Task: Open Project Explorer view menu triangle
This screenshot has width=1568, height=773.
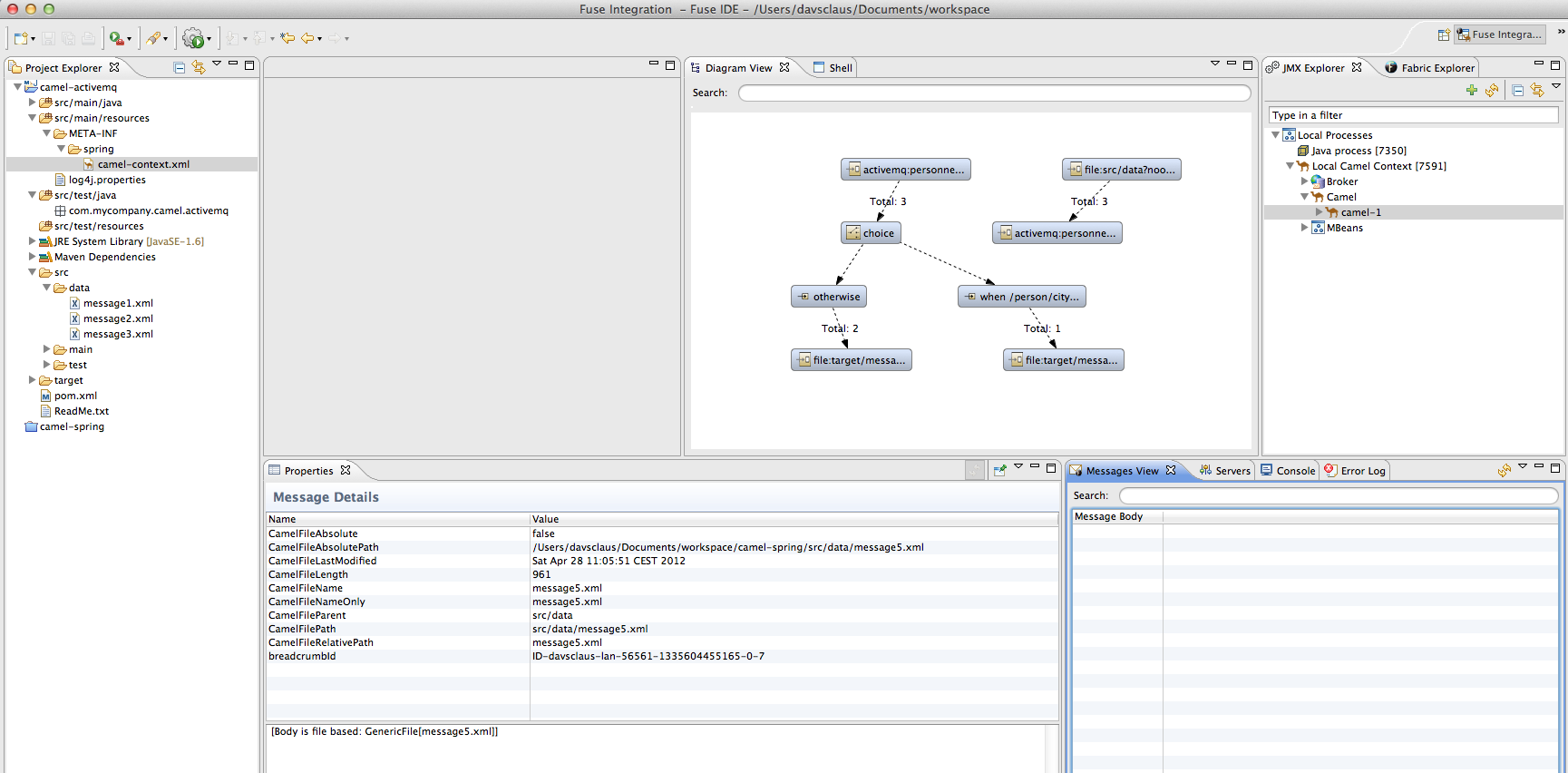Action: (217, 64)
